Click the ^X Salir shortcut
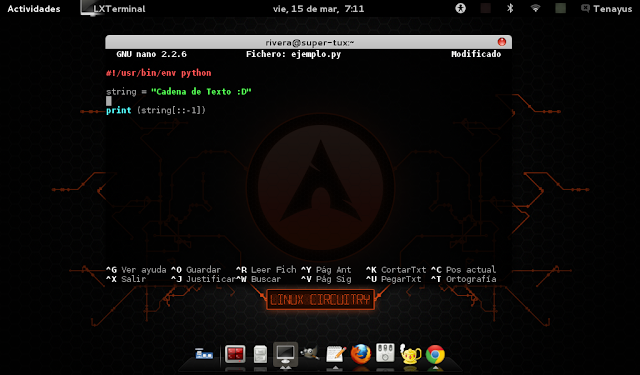Screen dimensions: 640x375 pyautogui.click(x=126, y=279)
